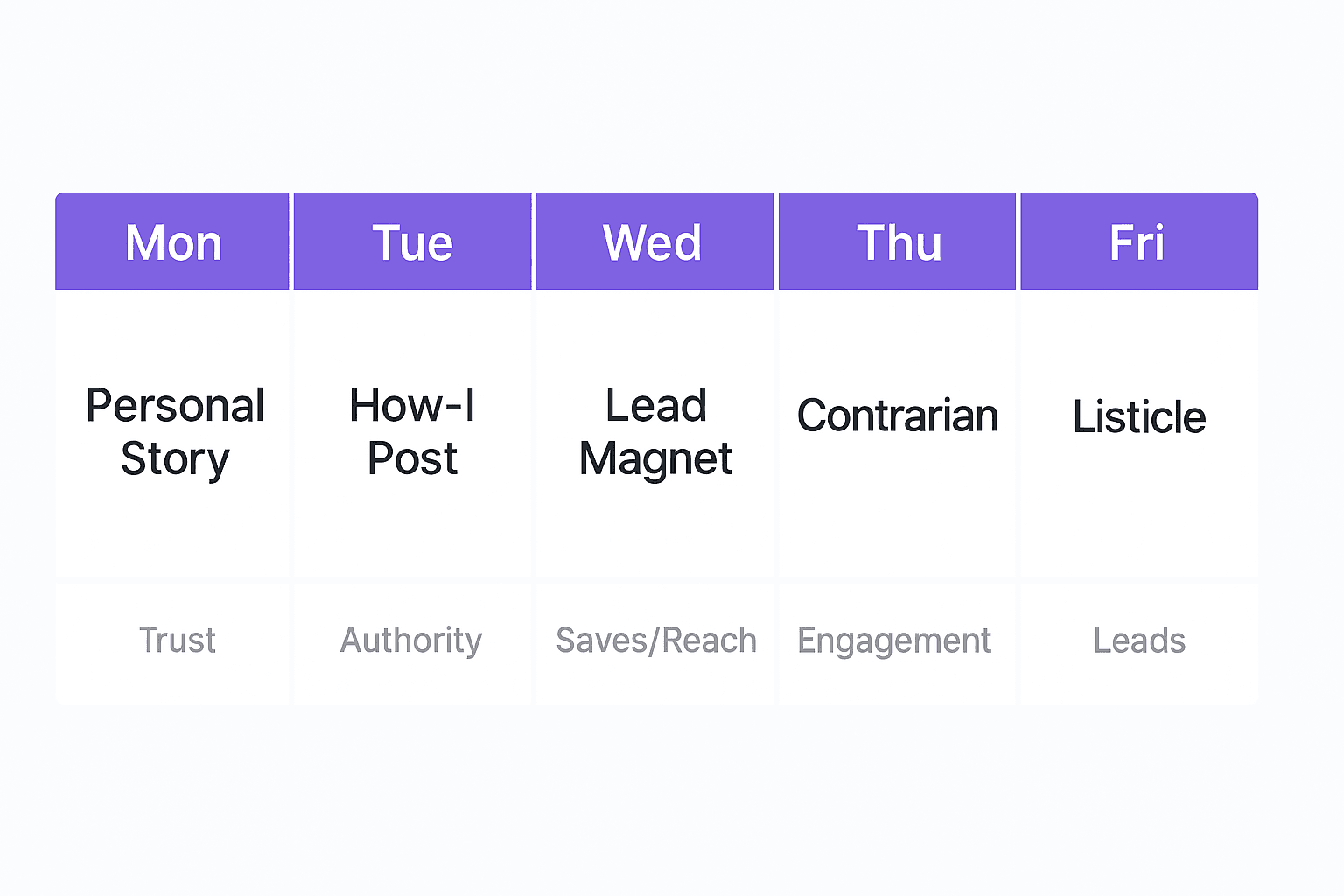This screenshot has height=896, width=1344.
Task: Select the How-I text in Tuesday's cell
Action: pyautogui.click(x=412, y=406)
